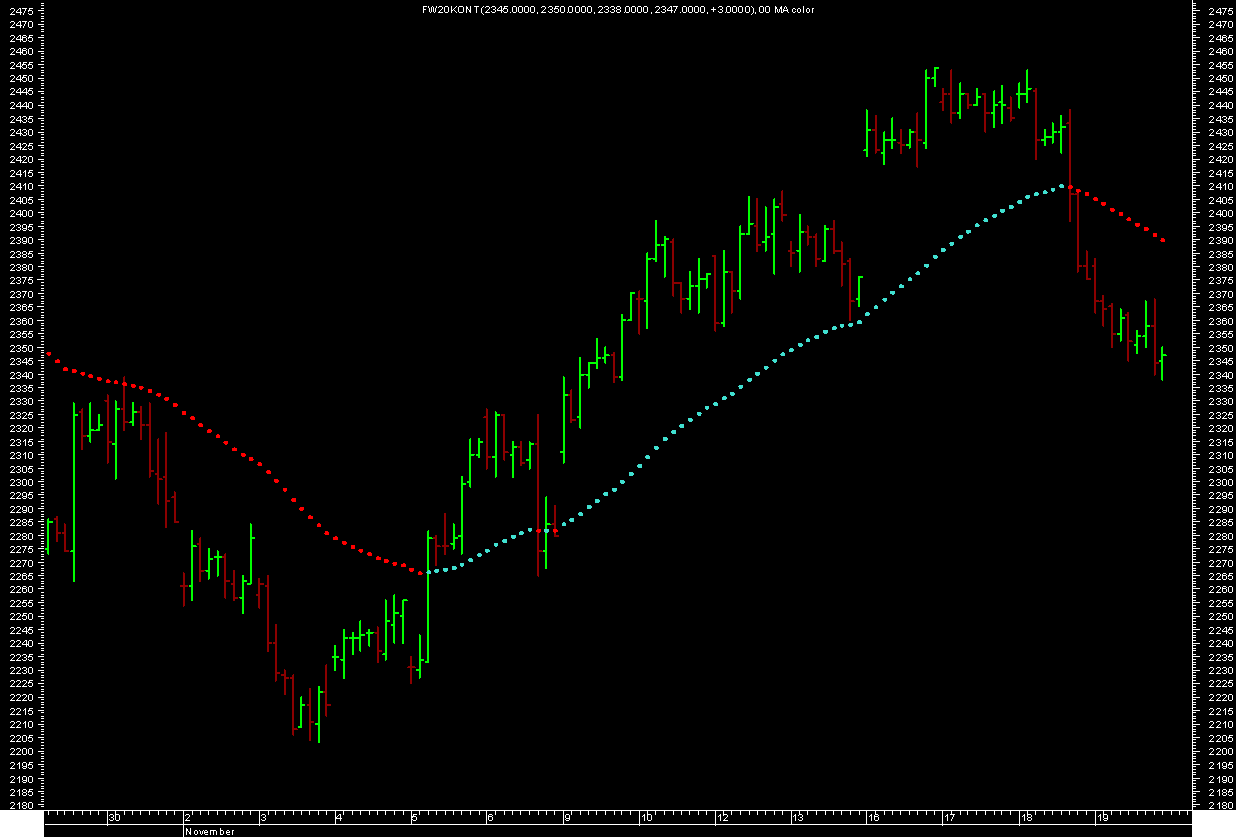The image size is (1236, 837).
Task: Click date label "2" on time axis
Action: (x=188, y=818)
